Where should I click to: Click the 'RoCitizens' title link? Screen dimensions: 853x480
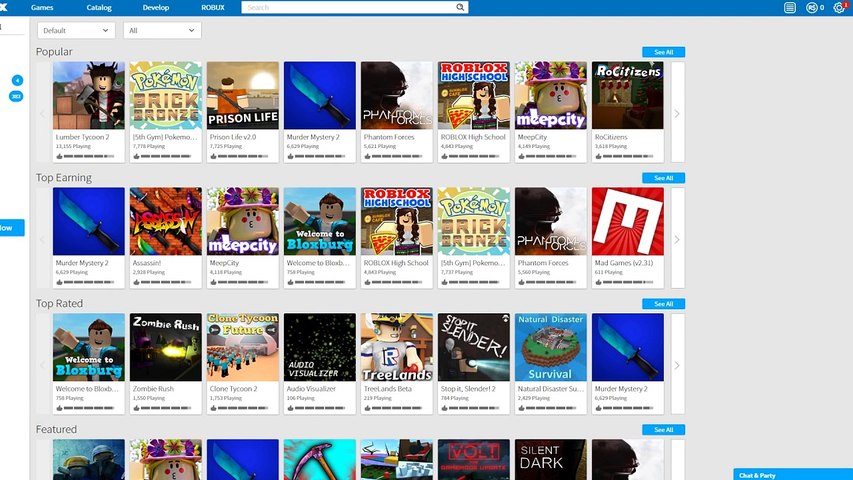click(611, 137)
